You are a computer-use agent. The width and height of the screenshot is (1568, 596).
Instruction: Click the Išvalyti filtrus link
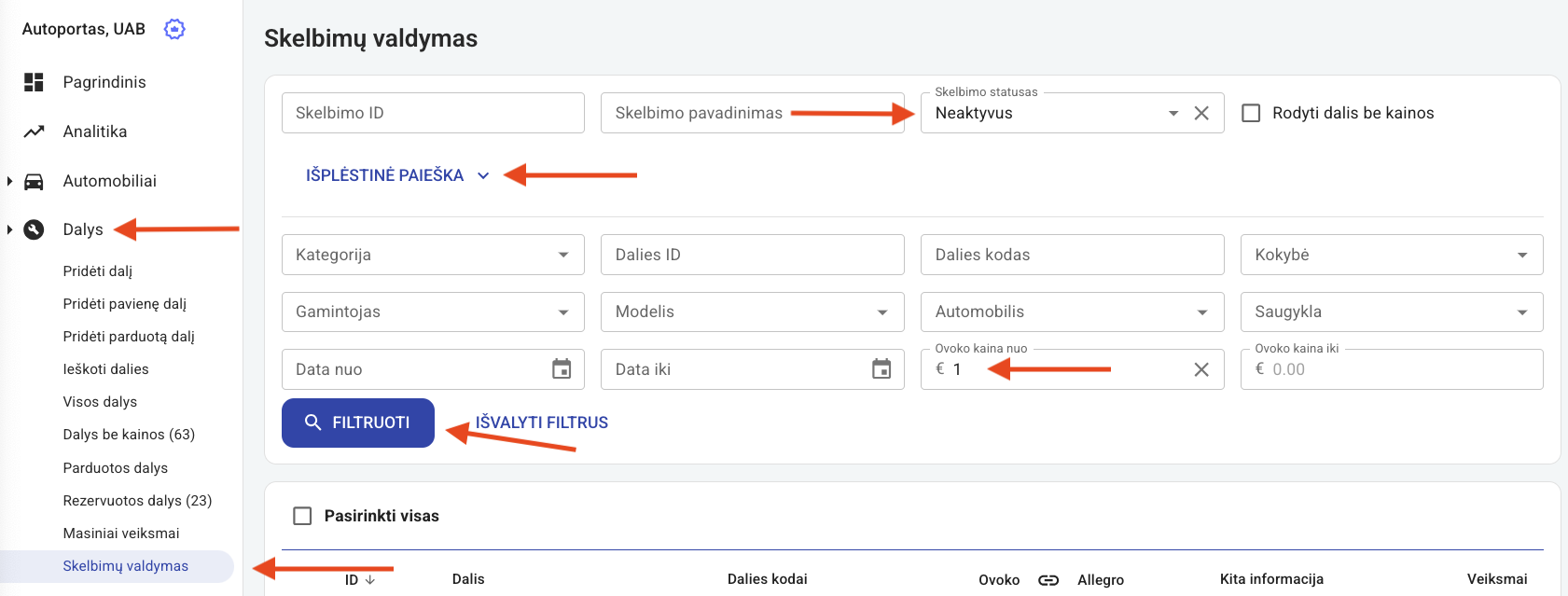(x=542, y=423)
